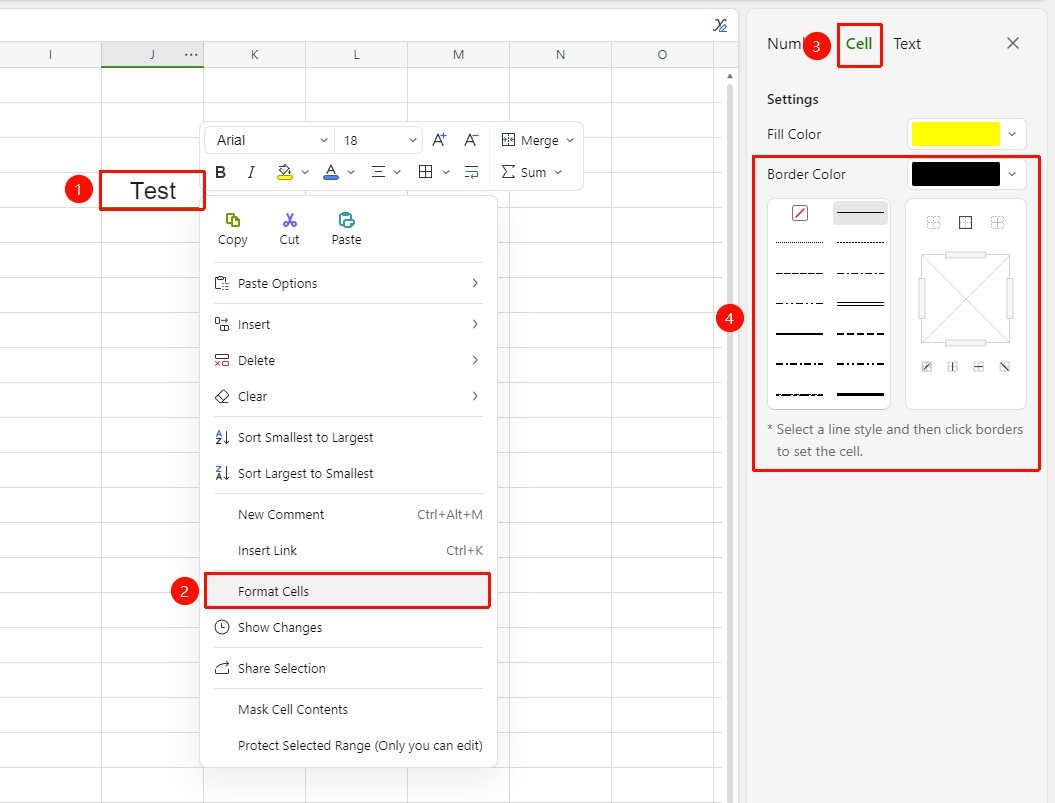Screen dimensions: 1055x803
Task: Open the Border Color dropdown arrow
Action: (1012, 174)
